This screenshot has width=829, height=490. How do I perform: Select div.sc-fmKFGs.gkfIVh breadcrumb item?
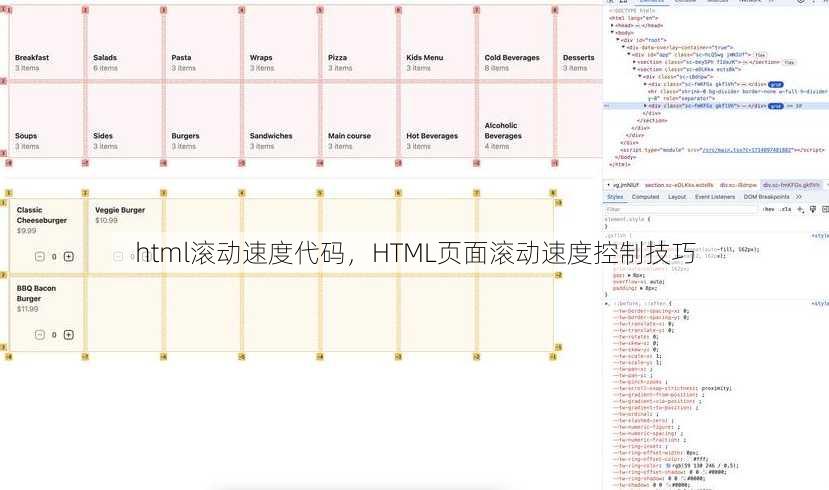coord(791,185)
